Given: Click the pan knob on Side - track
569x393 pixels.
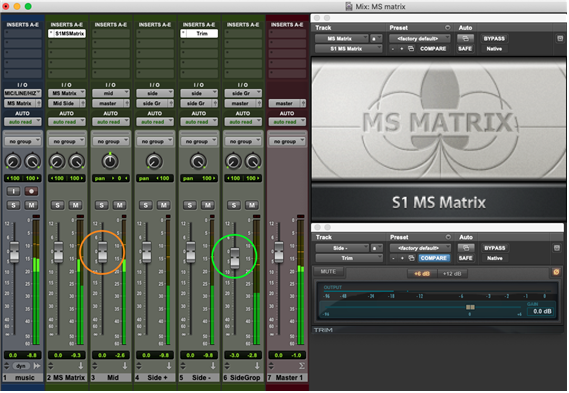Looking at the screenshot, I should [x=198, y=161].
